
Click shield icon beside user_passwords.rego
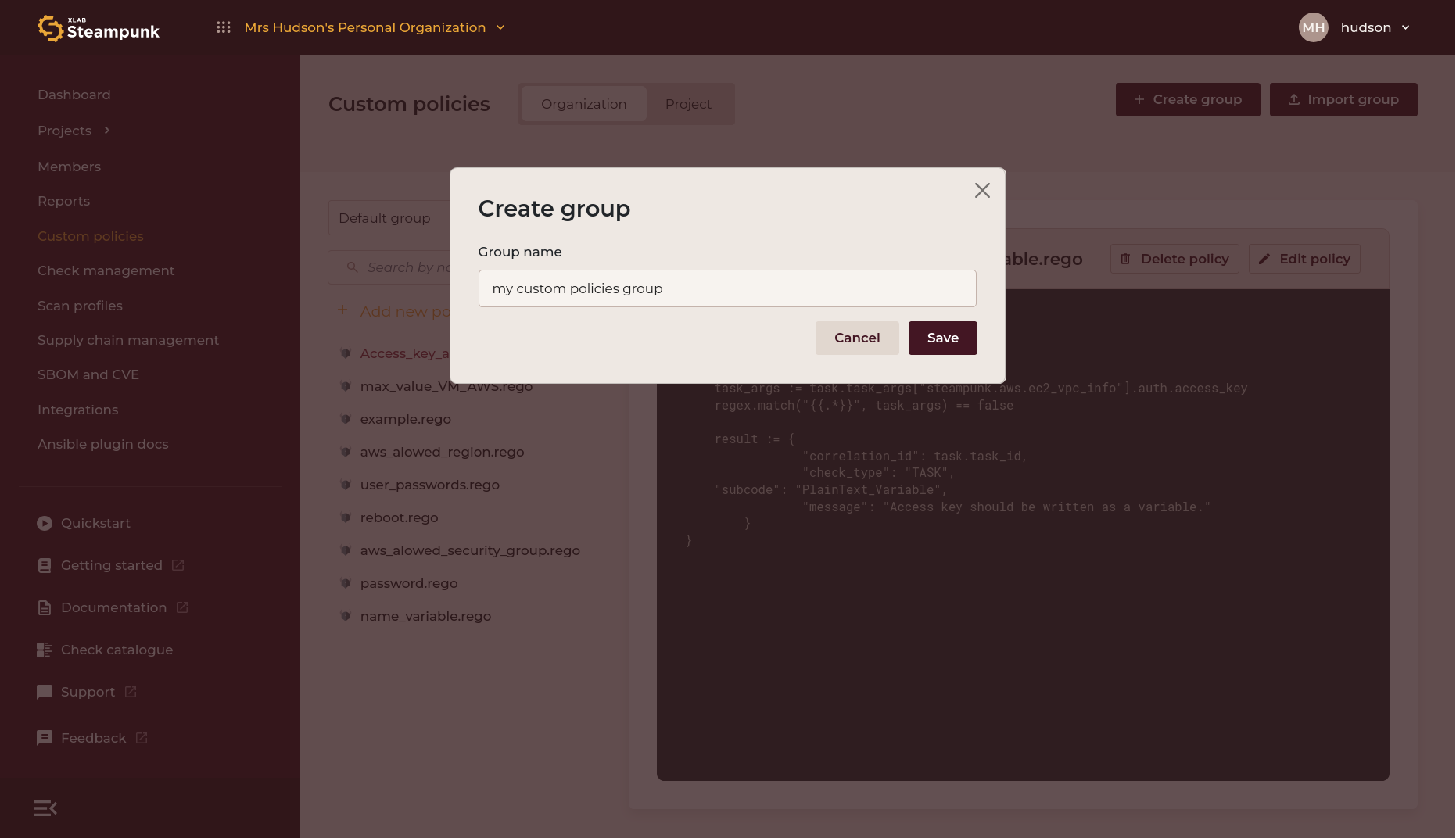click(346, 485)
